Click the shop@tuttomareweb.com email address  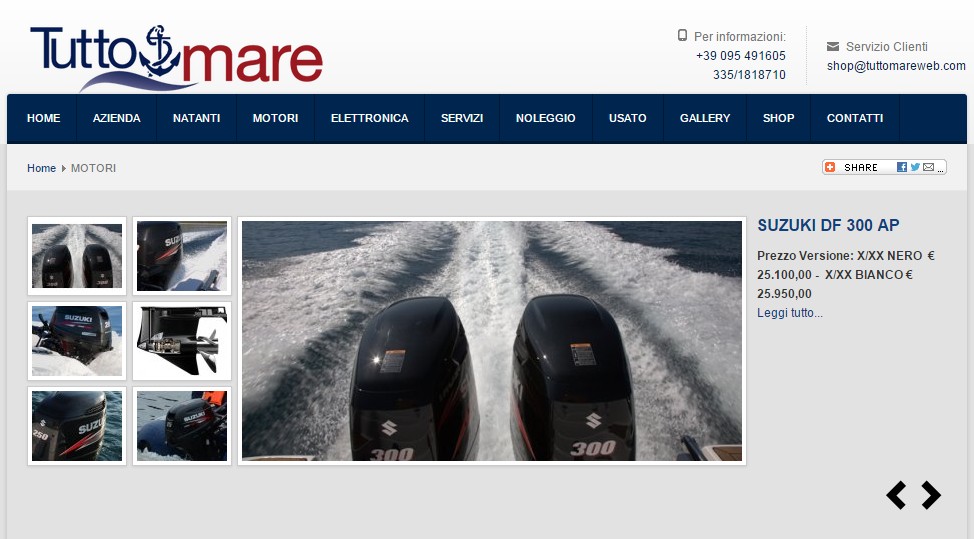pos(896,66)
